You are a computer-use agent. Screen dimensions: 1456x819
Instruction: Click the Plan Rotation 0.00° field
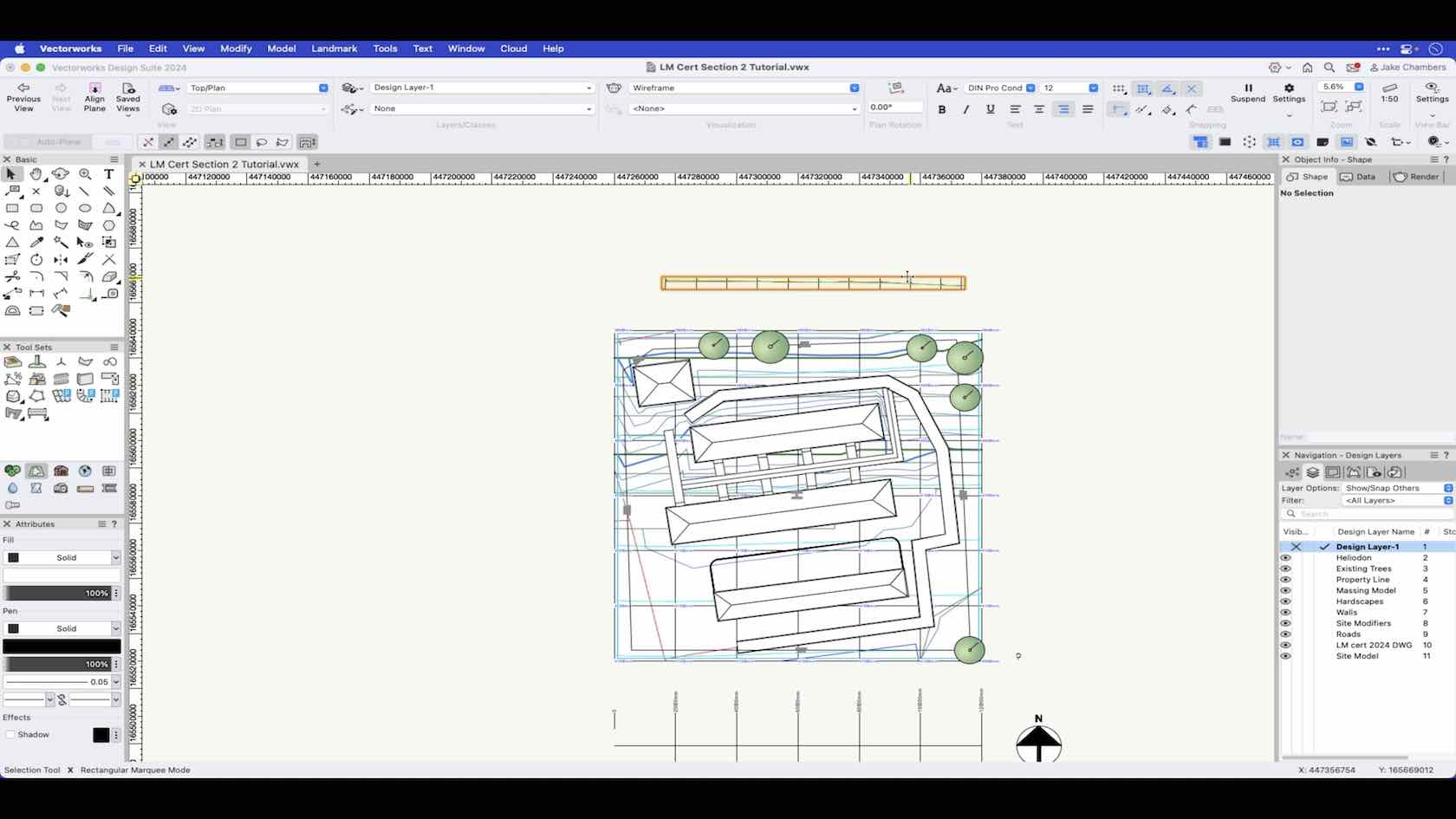895,107
